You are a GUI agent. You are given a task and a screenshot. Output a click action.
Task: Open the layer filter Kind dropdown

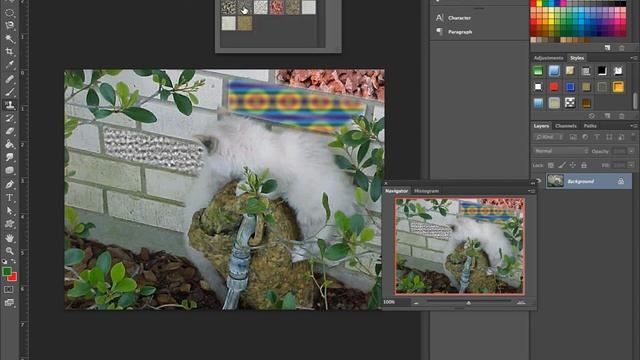(x=549, y=137)
